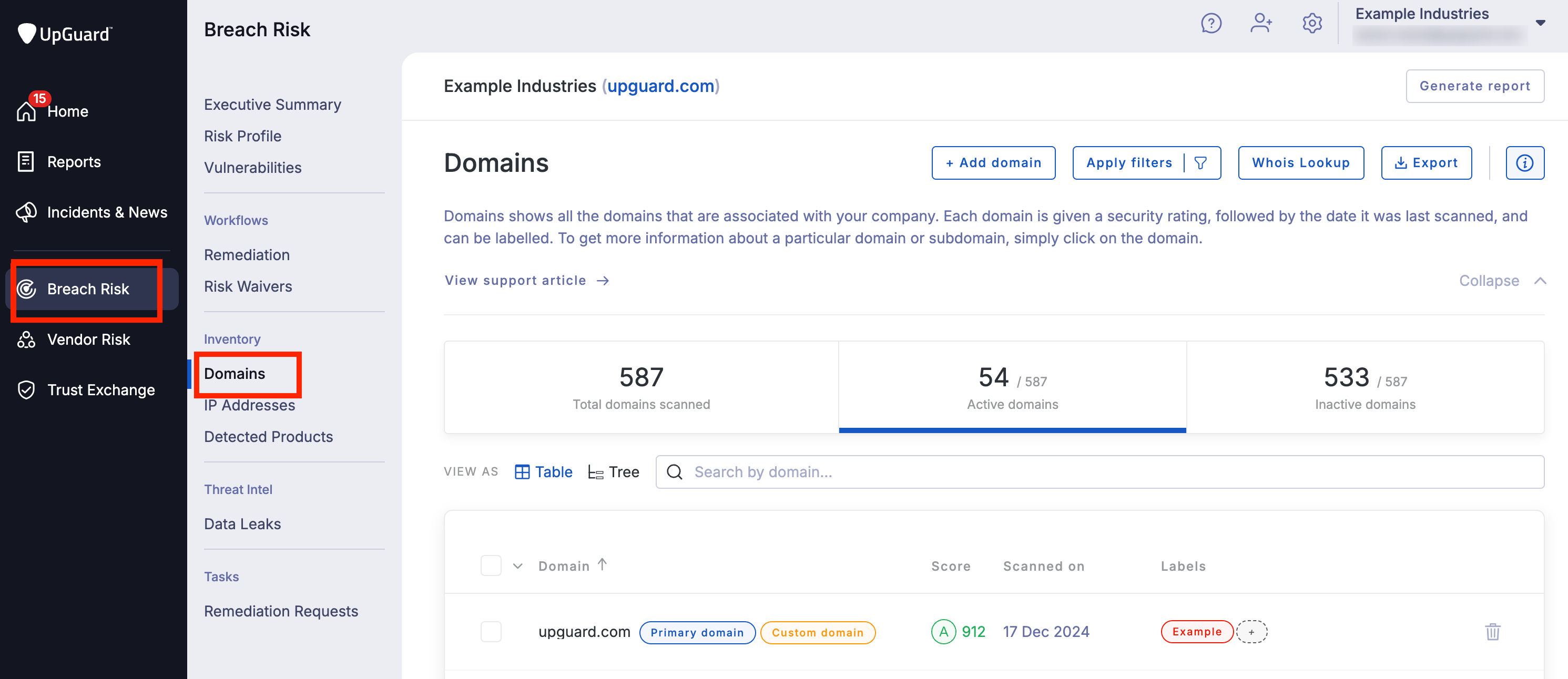Select Active domains tab
Viewport: 1568px width, 679px height.
pos(1012,387)
